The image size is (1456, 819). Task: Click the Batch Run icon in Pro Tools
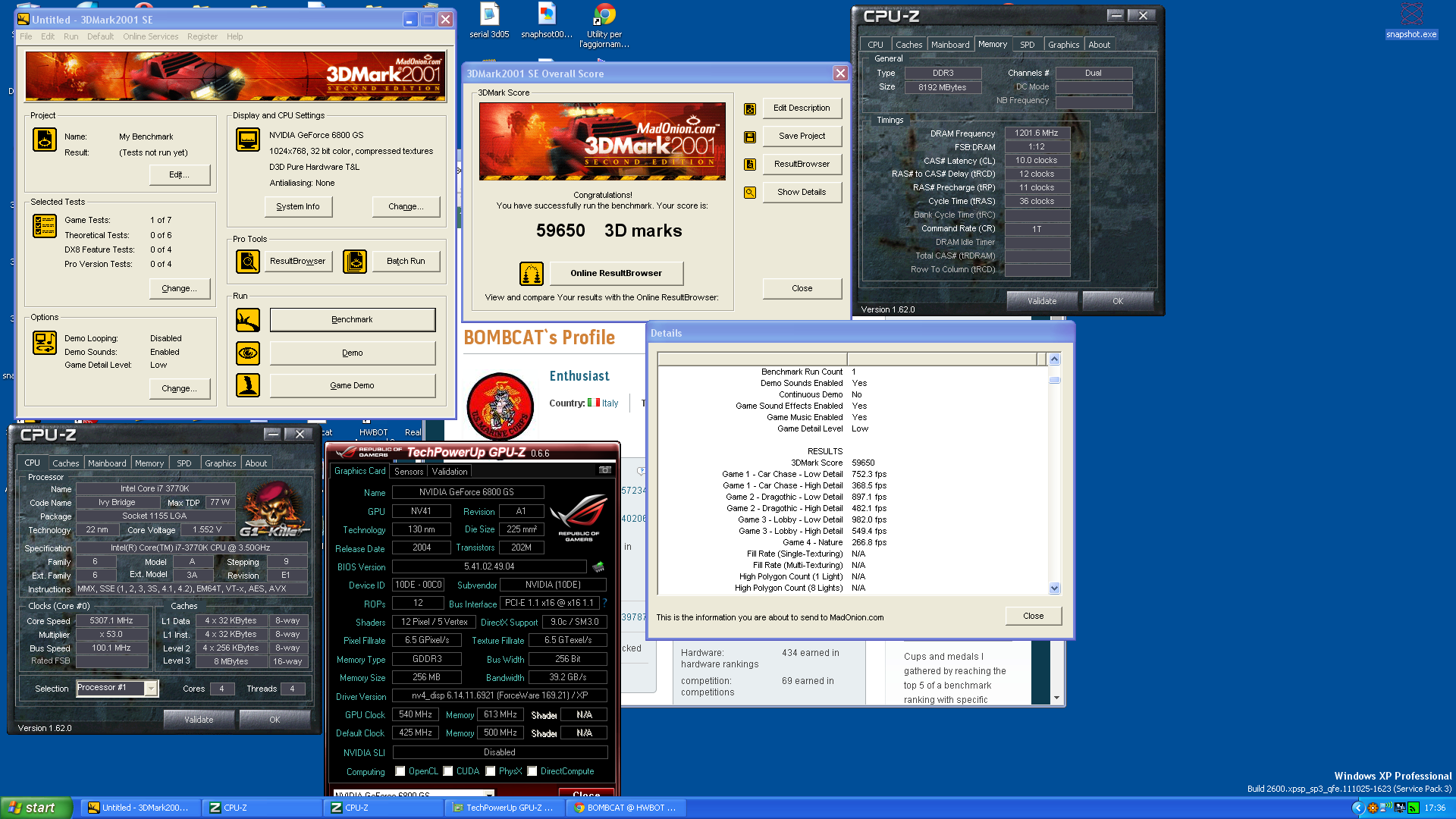(x=355, y=261)
